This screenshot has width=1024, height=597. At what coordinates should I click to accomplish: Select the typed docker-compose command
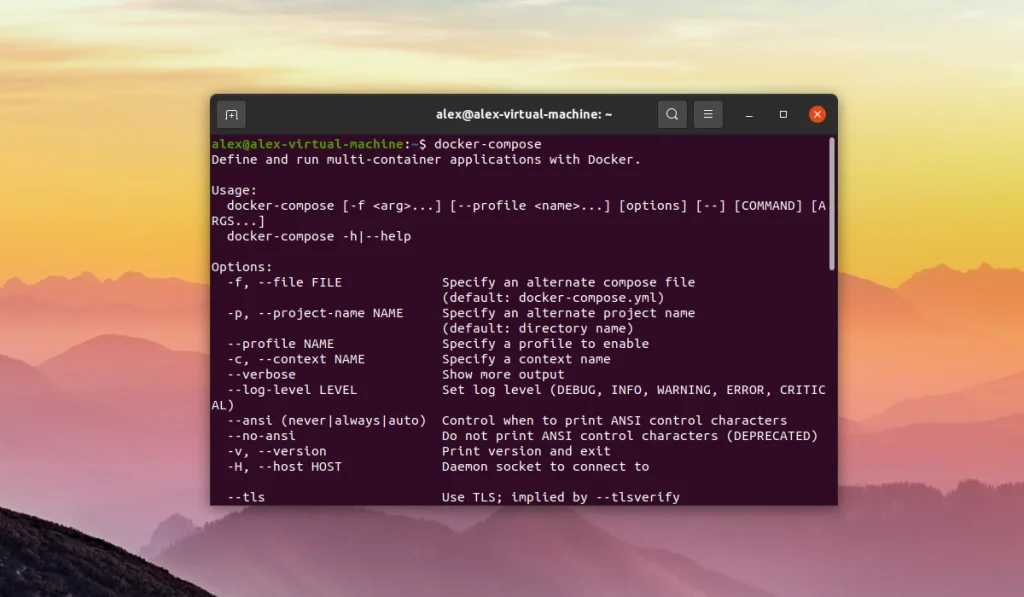(491, 143)
